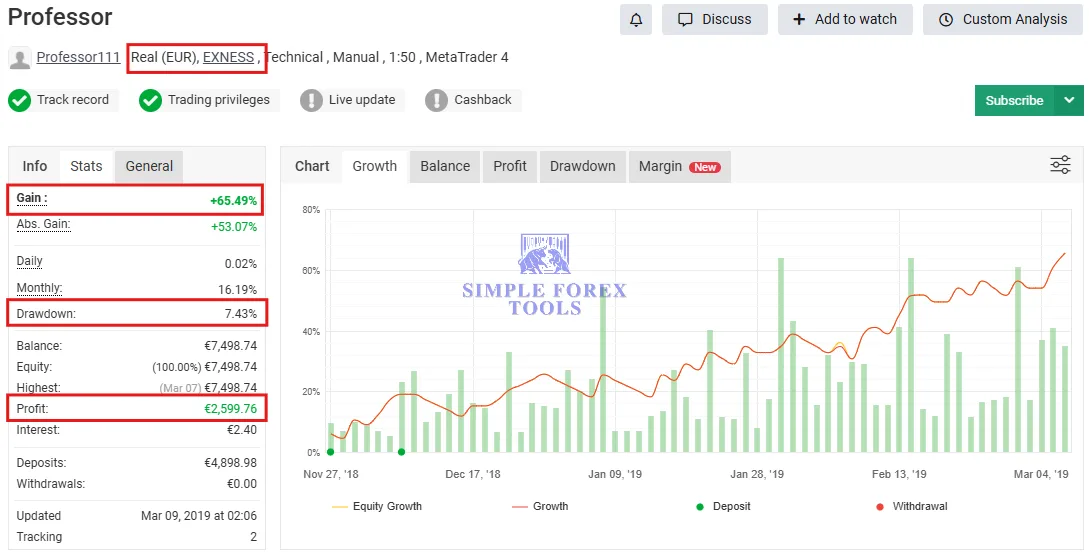Click Live update warning icon

(311, 100)
